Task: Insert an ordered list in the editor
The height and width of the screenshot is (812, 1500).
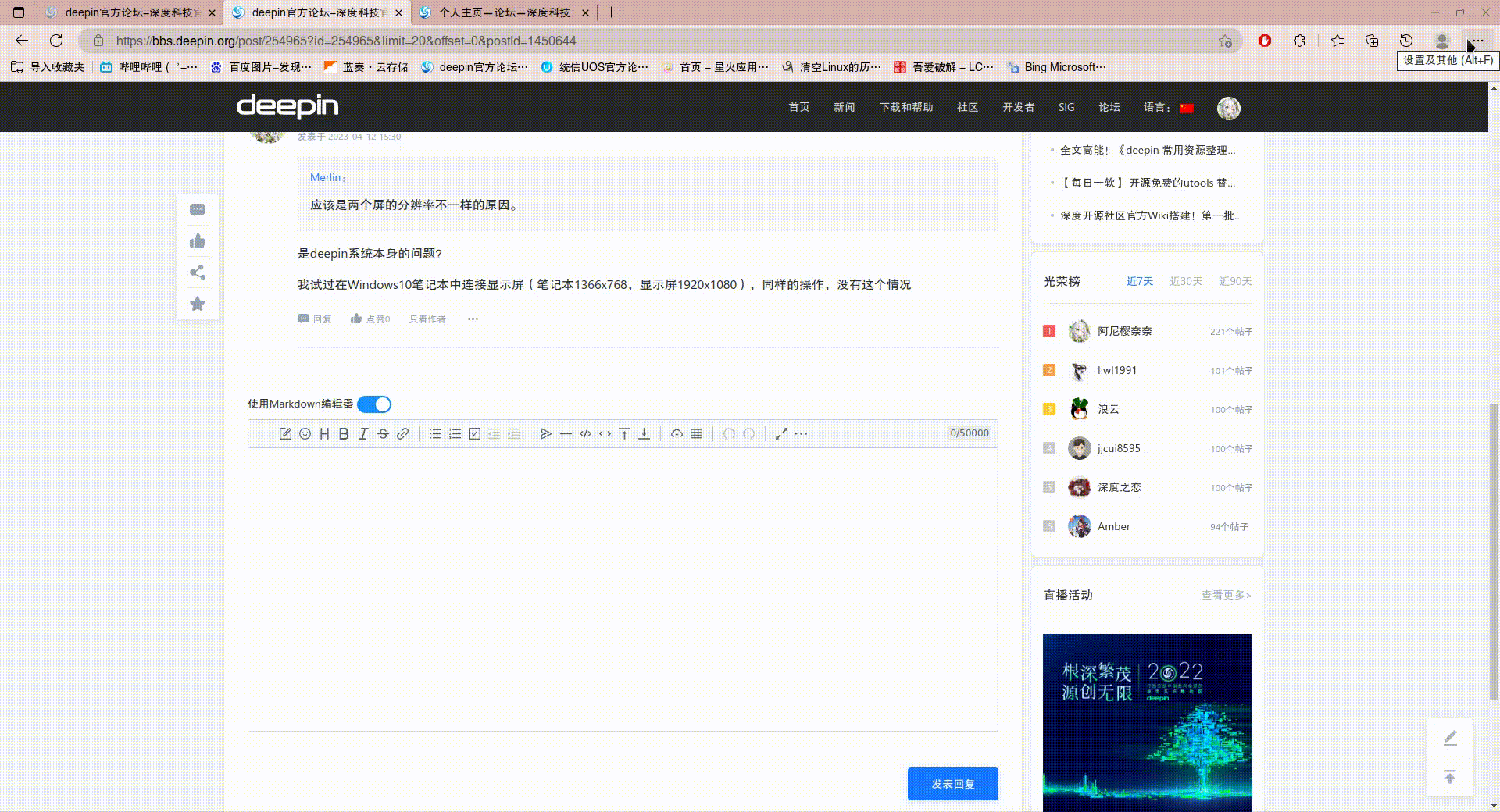Action: point(455,434)
